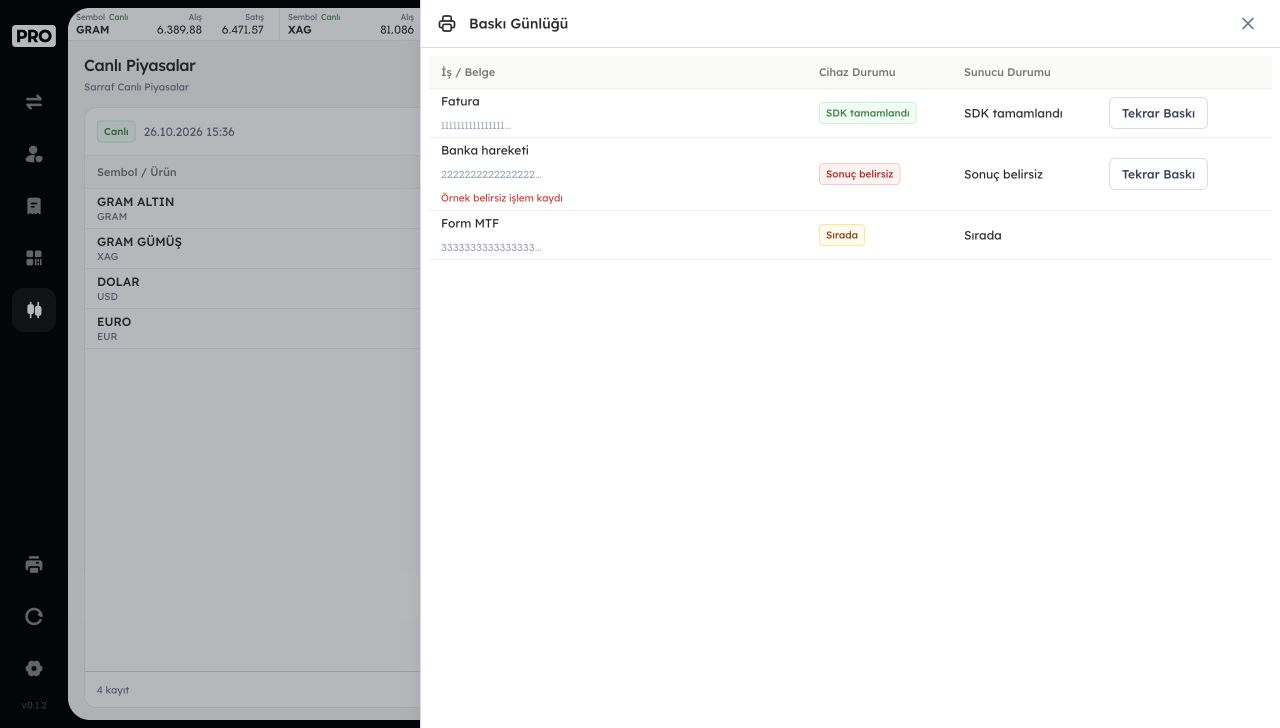Select the live markets candlestick icon
Viewport: 1280px width, 728px height.
(x=34, y=310)
